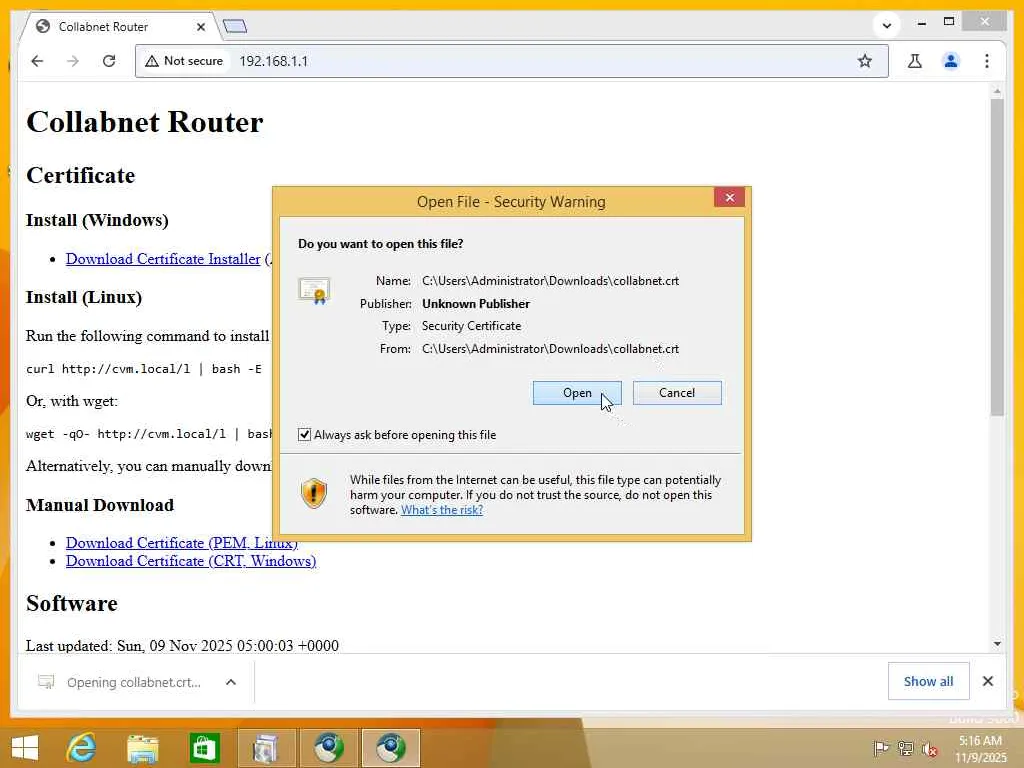The image size is (1024, 768).
Task: Open the Chrome profile avatar
Action: pos(951,61)
